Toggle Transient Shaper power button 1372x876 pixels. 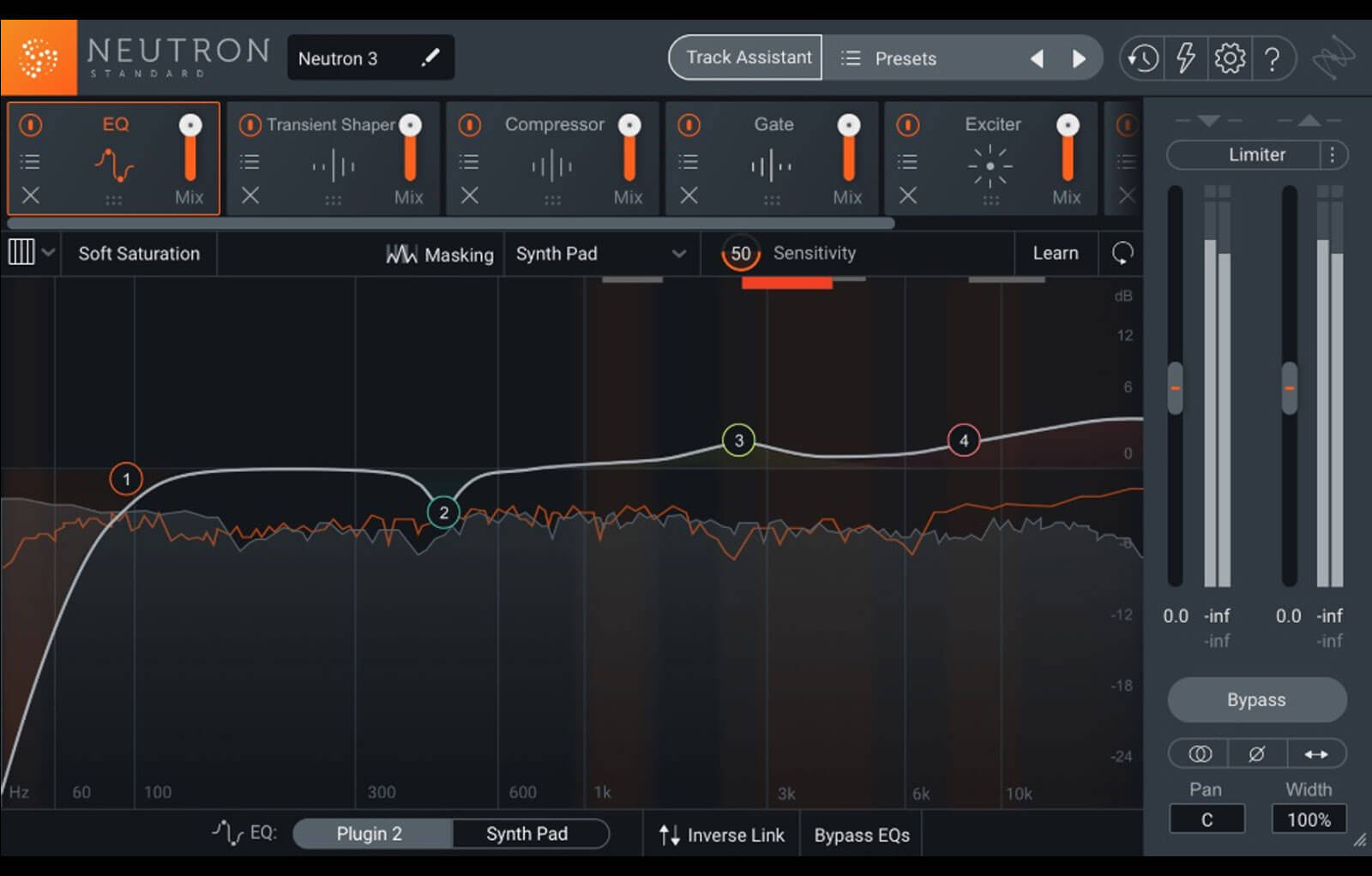coord(250,125)
